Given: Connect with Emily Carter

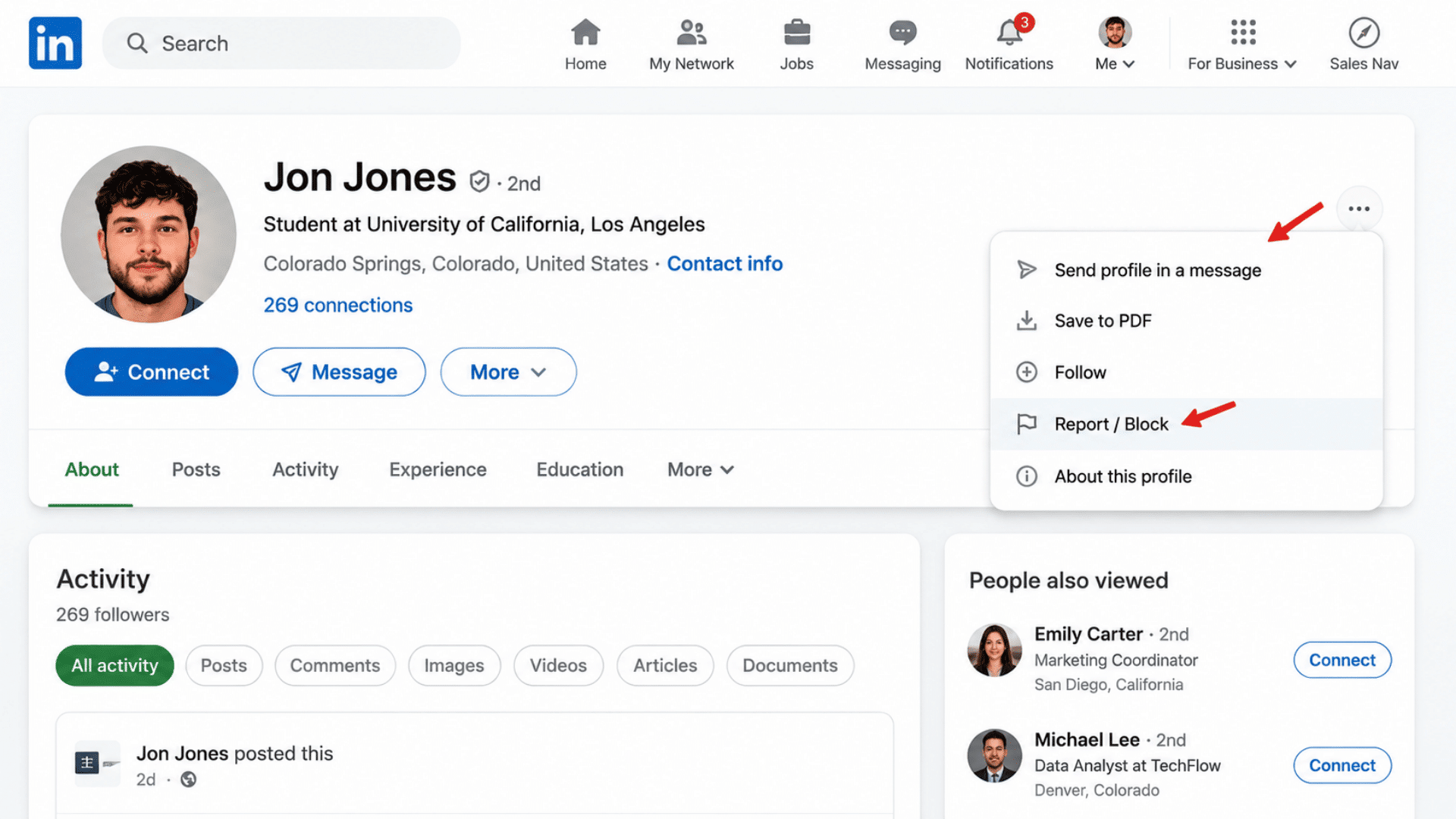Looking at the screenshot, I should click(1342, 660).
